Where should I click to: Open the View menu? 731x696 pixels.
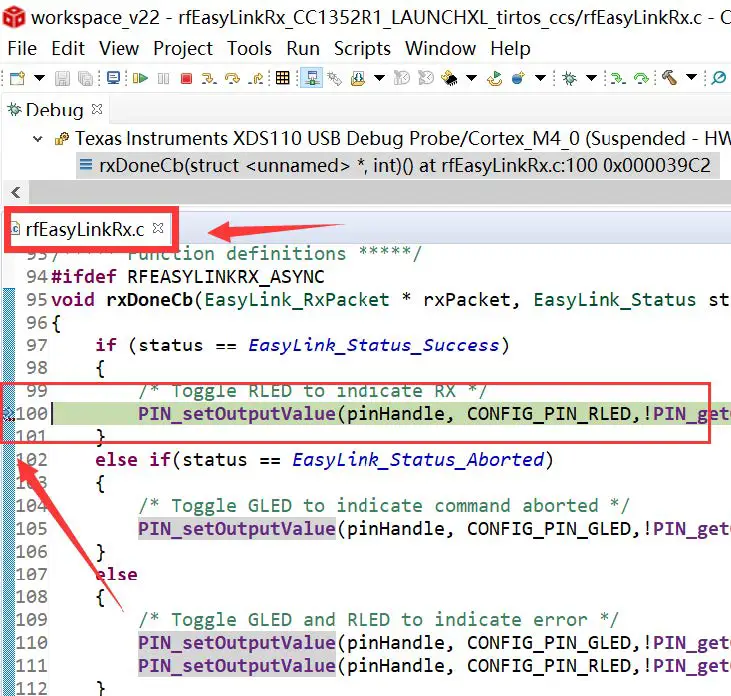(119, 48)
